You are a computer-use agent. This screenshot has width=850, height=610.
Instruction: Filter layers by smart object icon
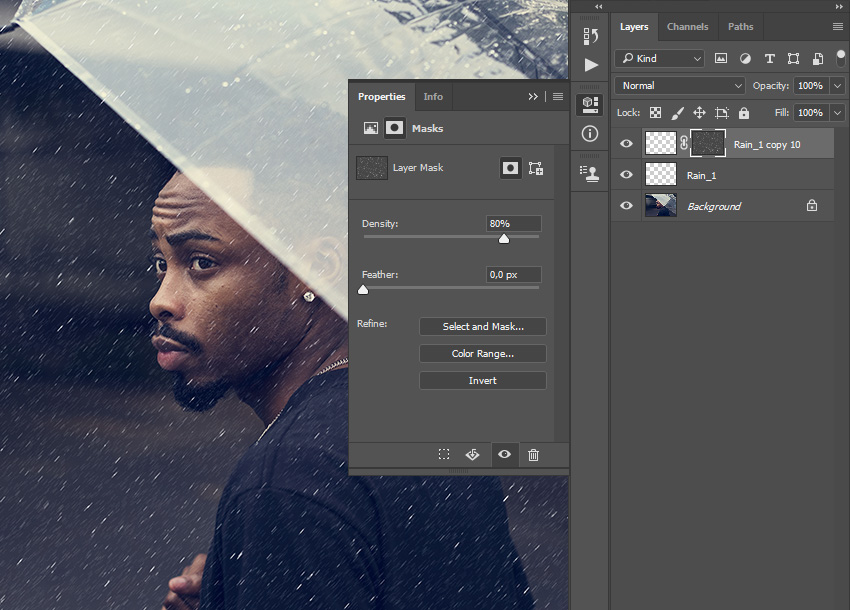point(818,59)
